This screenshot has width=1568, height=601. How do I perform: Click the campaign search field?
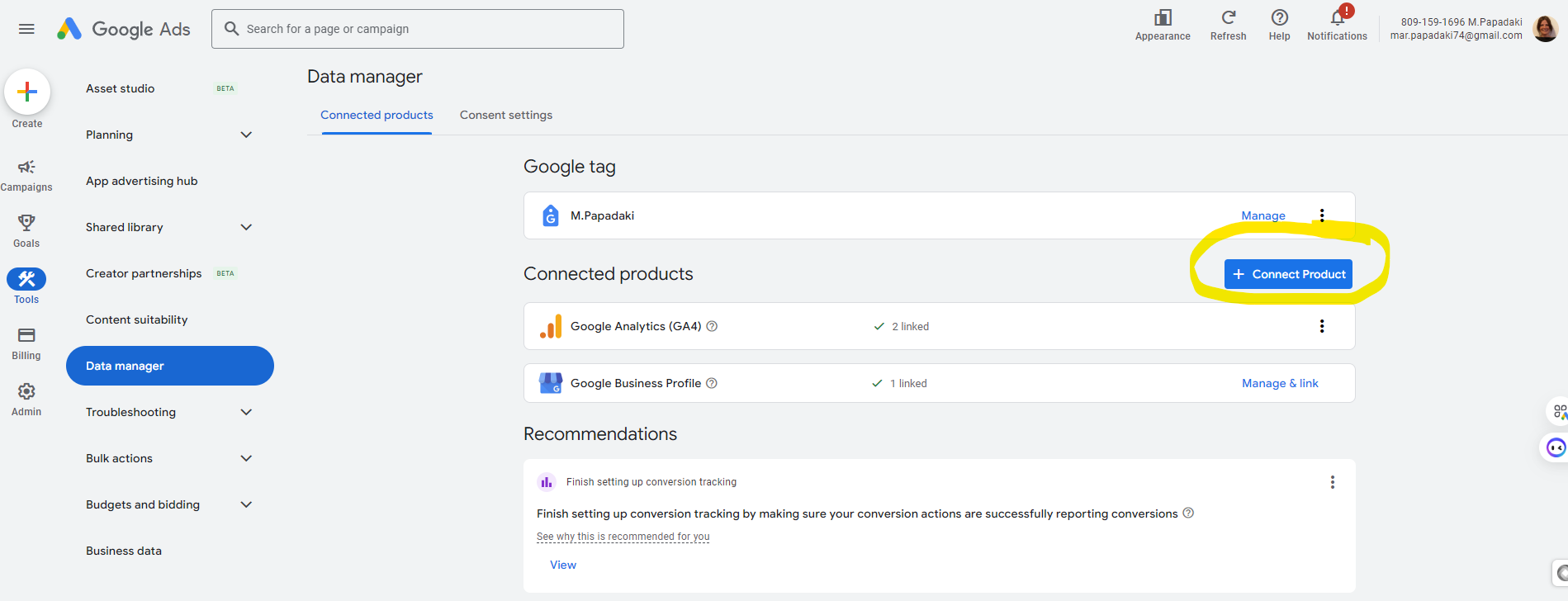pos(418,29)
